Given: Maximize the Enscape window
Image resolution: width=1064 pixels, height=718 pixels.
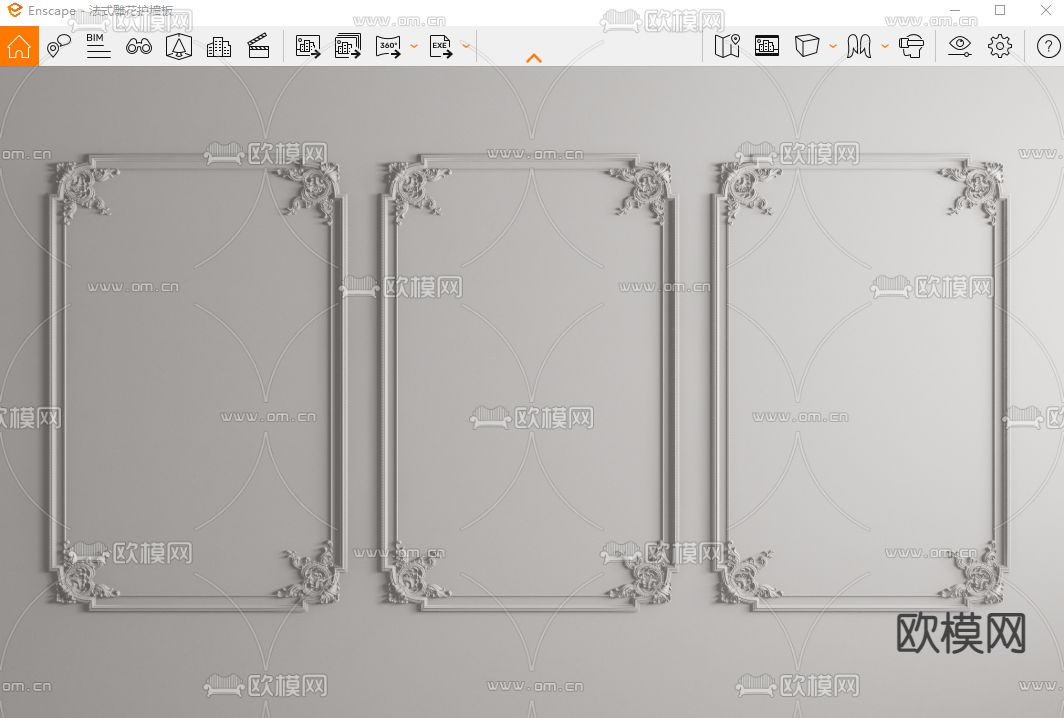Looking at the screenshot, I should coord(1000,10).
